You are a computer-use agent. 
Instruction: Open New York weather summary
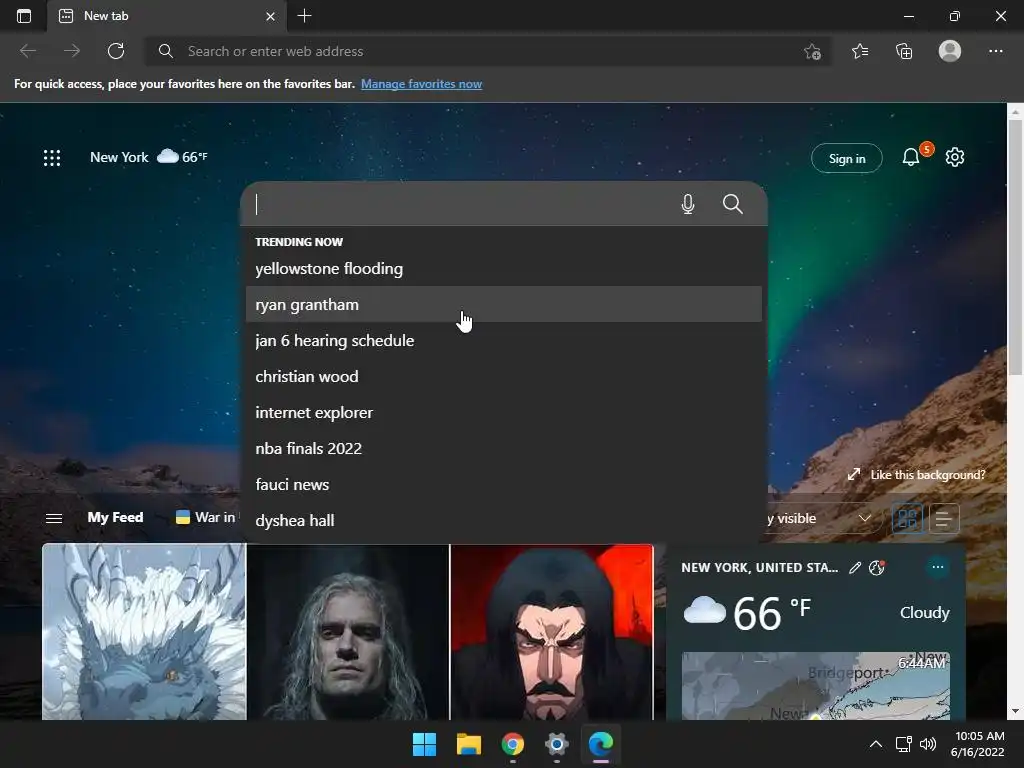(x=149, y=157)
